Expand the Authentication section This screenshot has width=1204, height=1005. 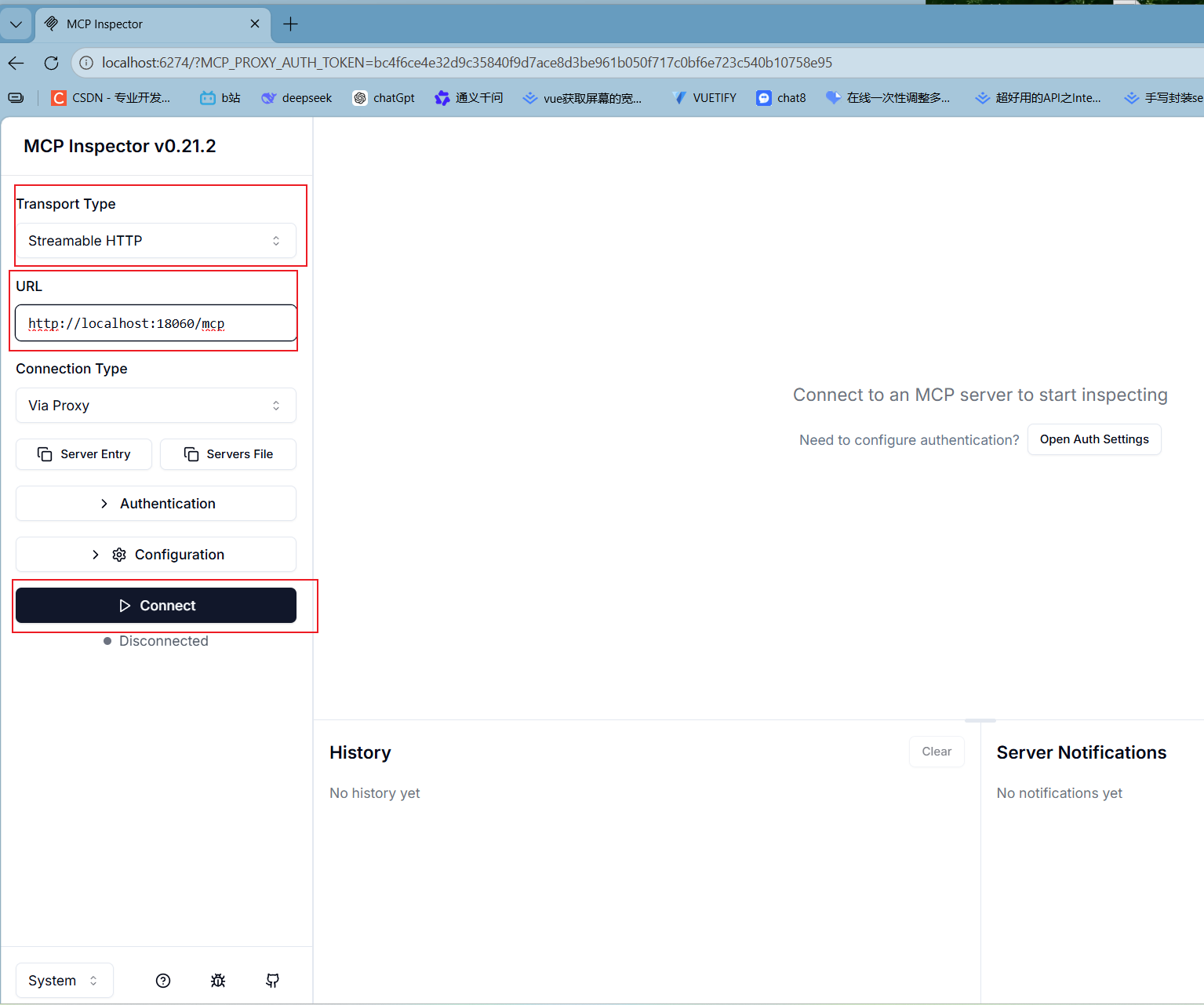click(x=156, y=504)
